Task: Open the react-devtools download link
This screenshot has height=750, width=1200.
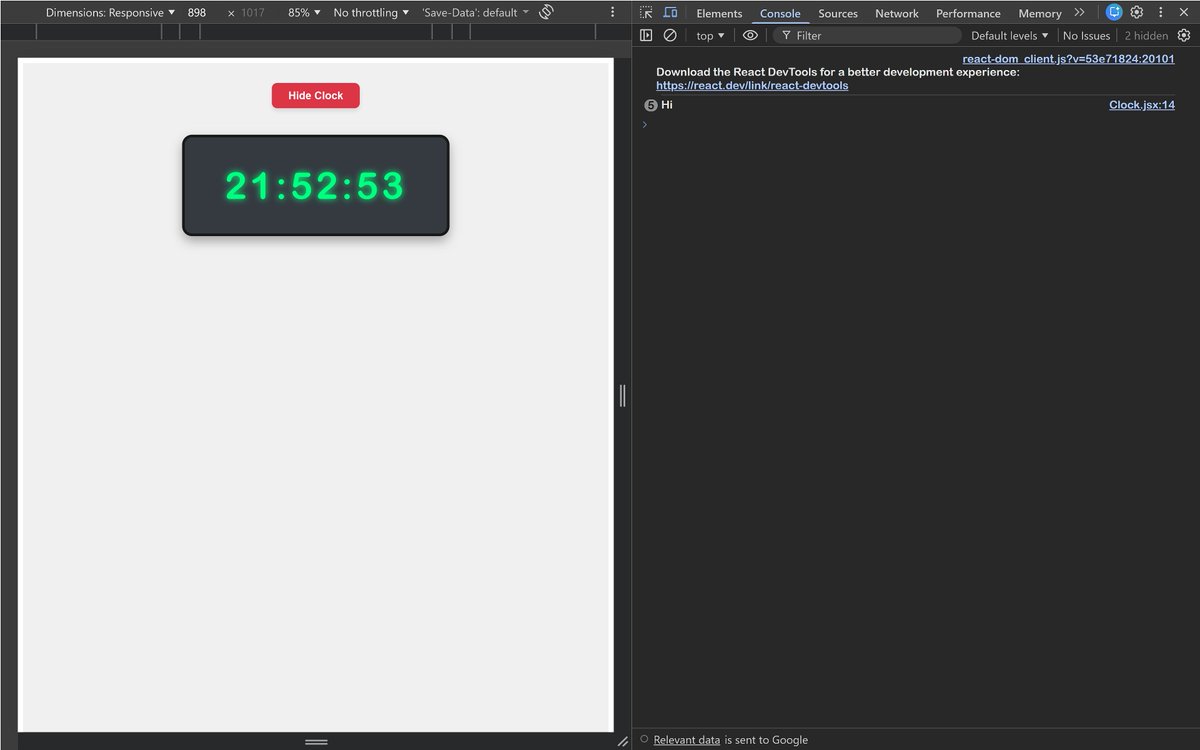Action: point(752,85)
